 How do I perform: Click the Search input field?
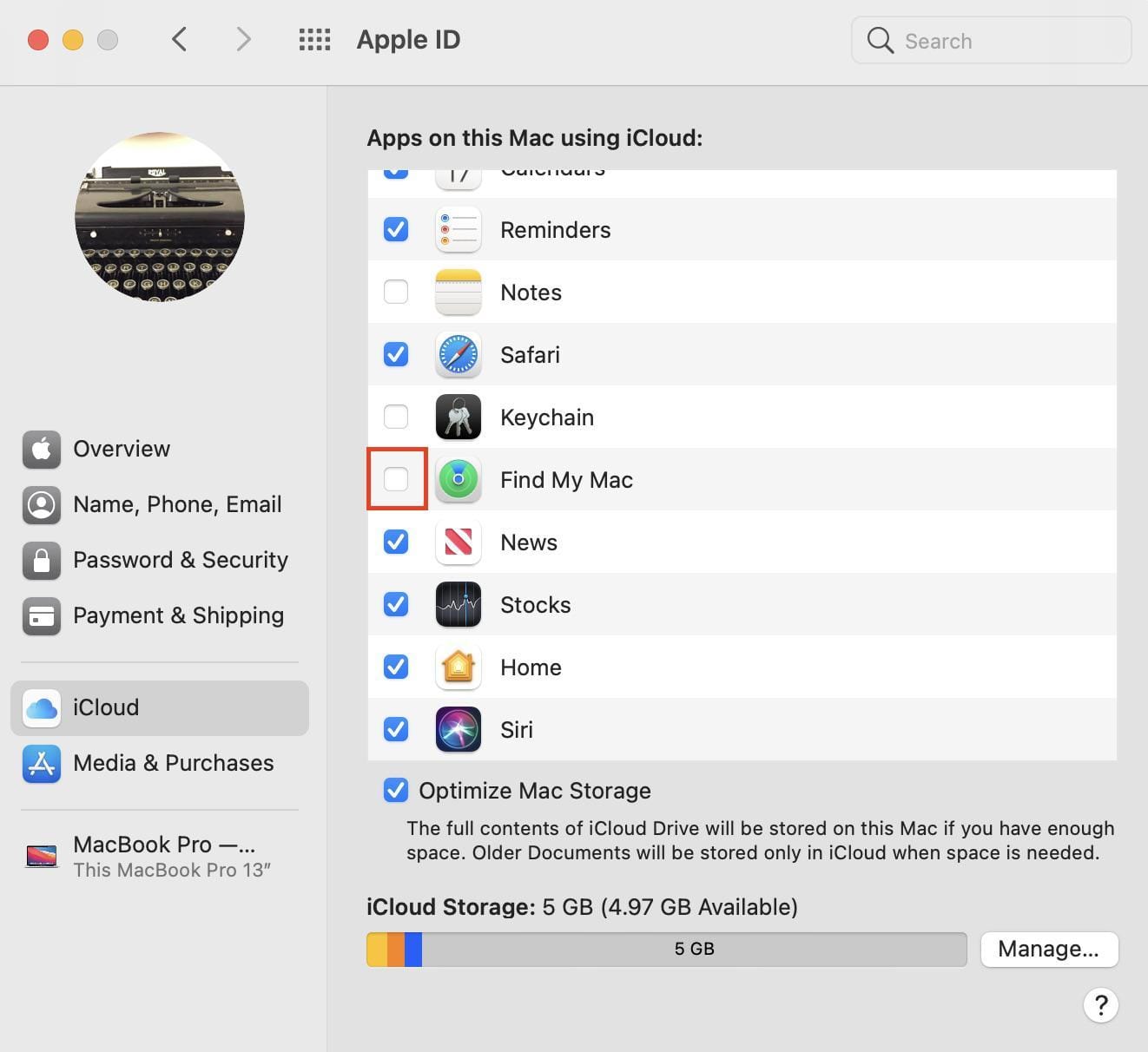coord(992,40)
